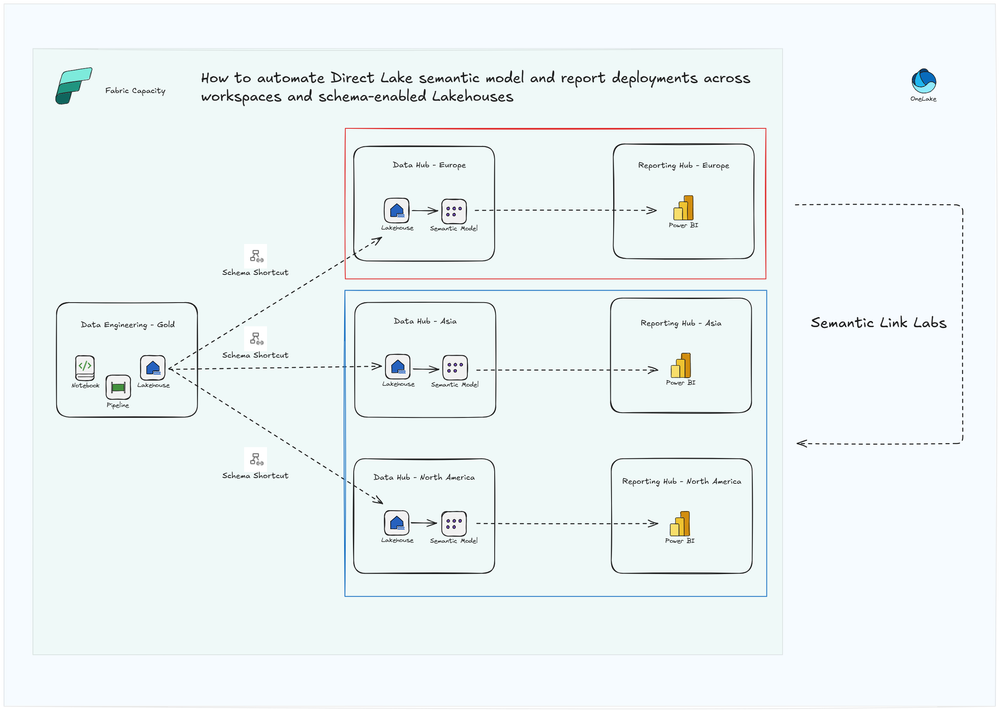This screenshot has width=999, height=710.
Task: Click the Semantic Model icon in Data Hub - Asia
Action: pos(455,368)
